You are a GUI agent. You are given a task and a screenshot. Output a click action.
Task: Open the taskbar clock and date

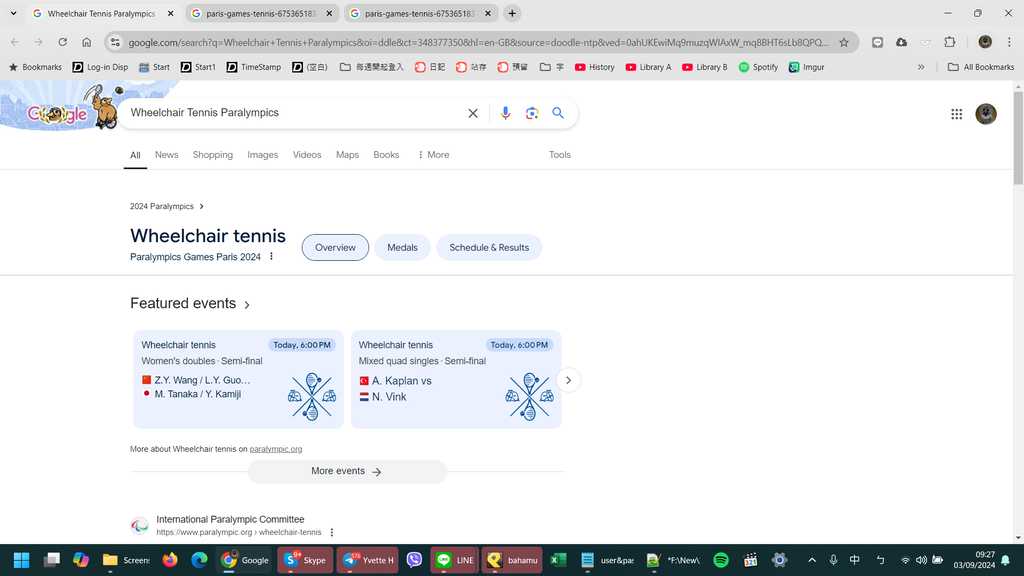974,560
